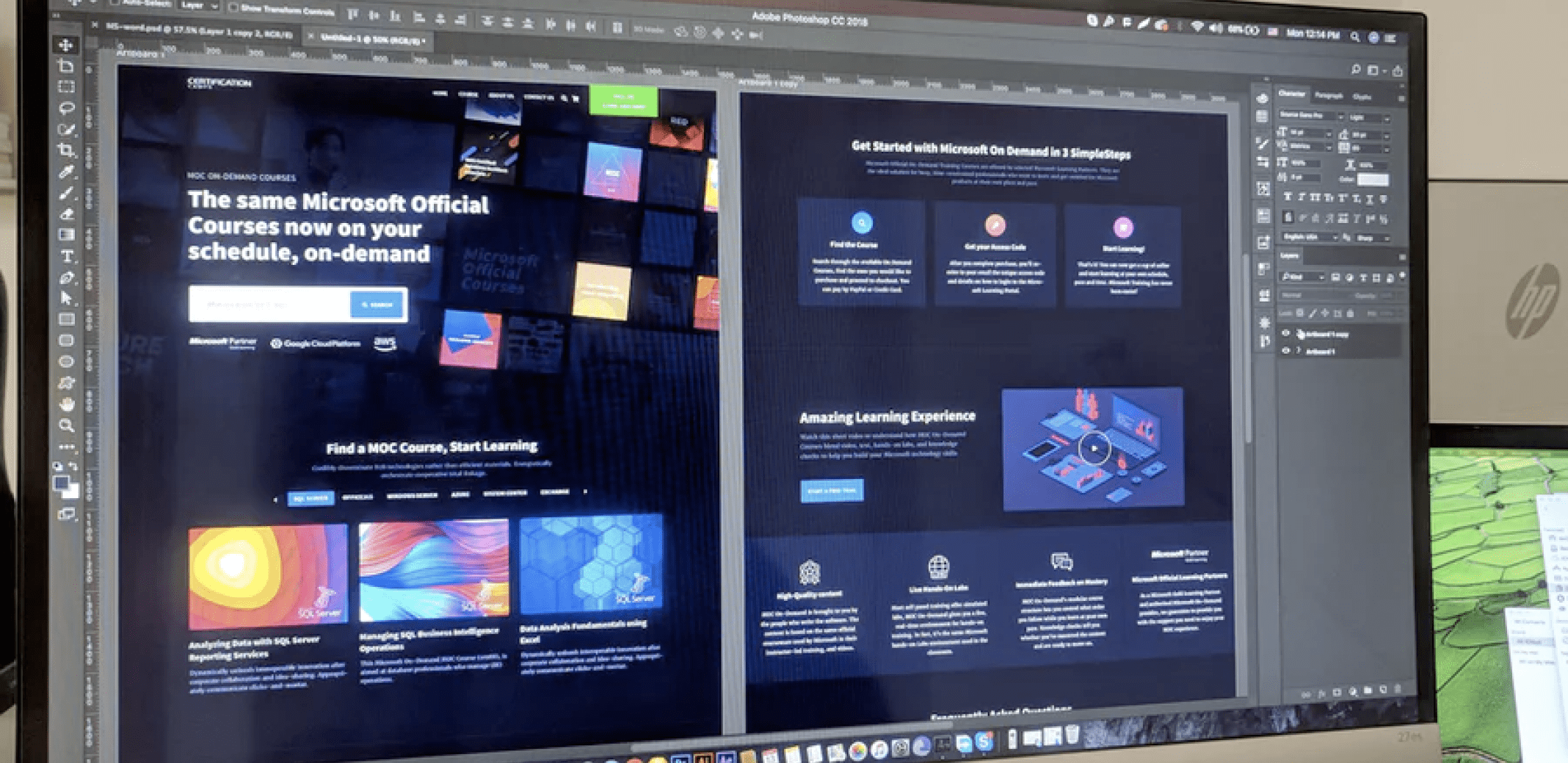
Task: Hide the Artboard 1 layer eye icon
Action: pyautogui.click(x=1285, y=351)
